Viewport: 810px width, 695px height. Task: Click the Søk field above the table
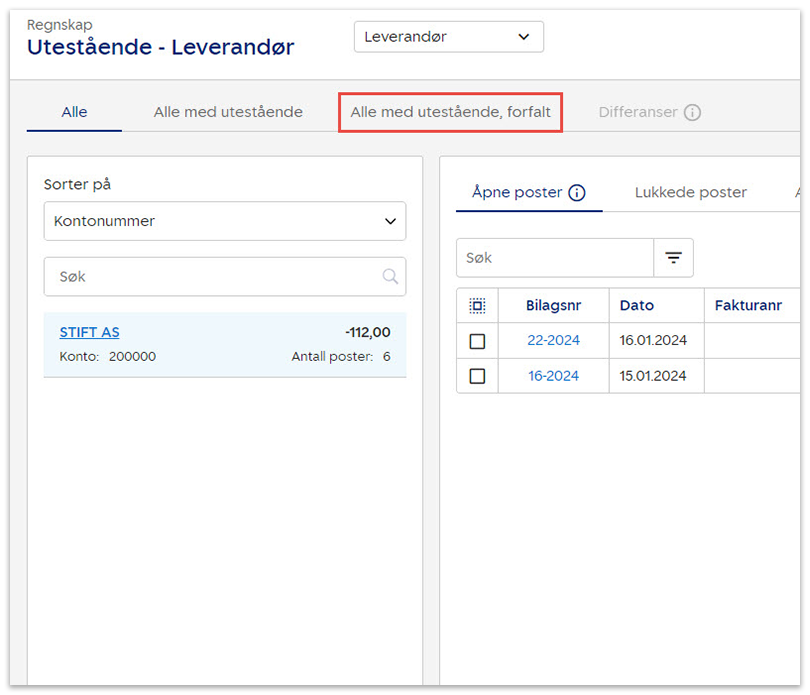(555, 258)
